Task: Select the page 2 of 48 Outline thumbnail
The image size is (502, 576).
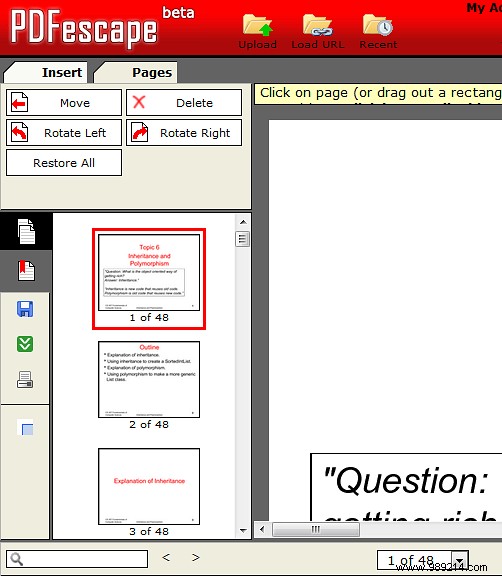Action: point(149,379)
